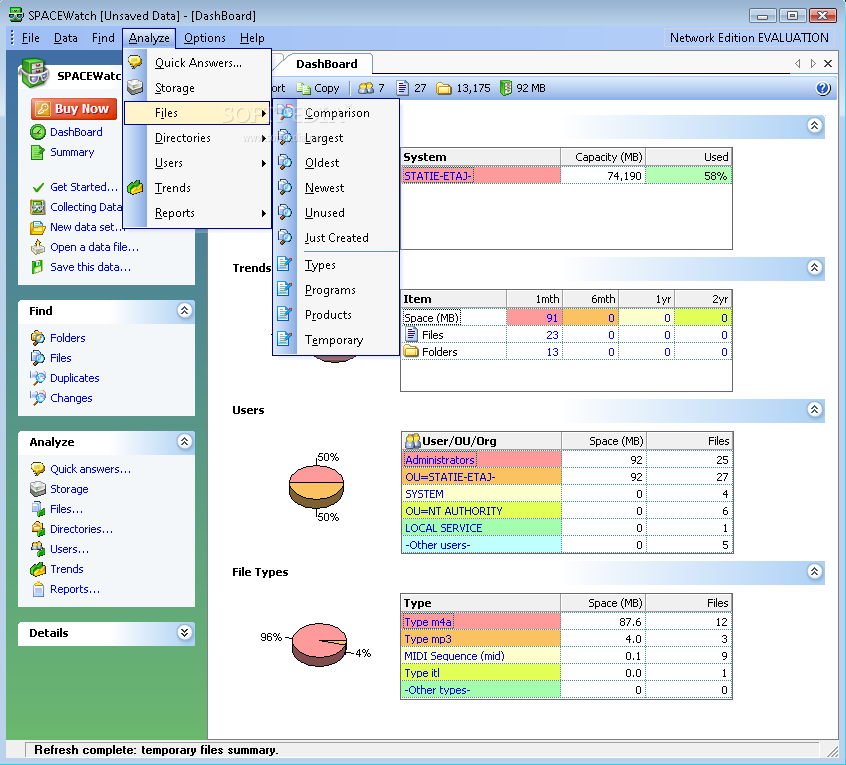The width and height of the screenshot is (846, 765).
Task: Click Find Files icon in sidebar
Action: [x=38, y=358]
